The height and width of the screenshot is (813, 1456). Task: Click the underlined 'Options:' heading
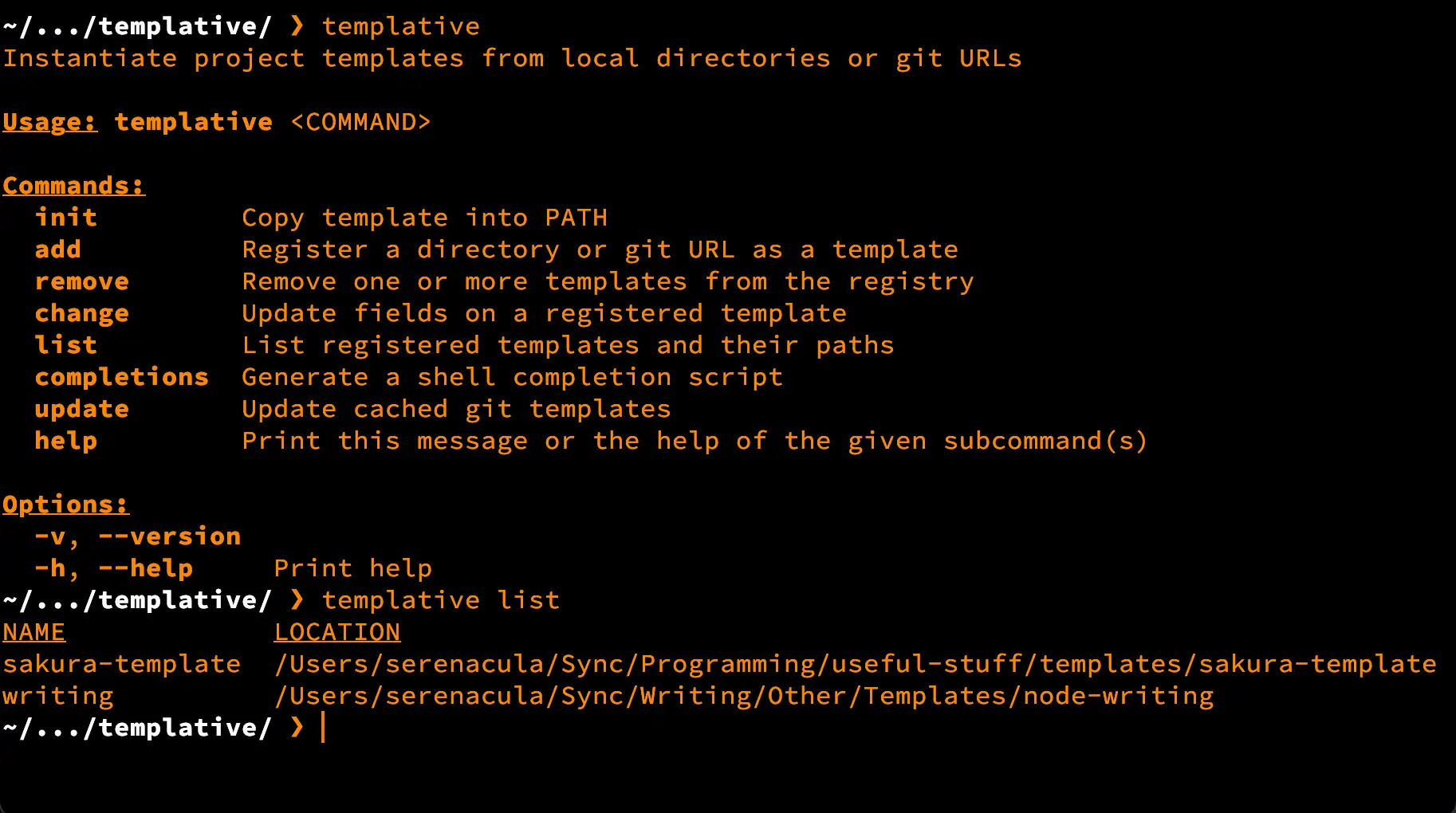[x=65, y=505]
